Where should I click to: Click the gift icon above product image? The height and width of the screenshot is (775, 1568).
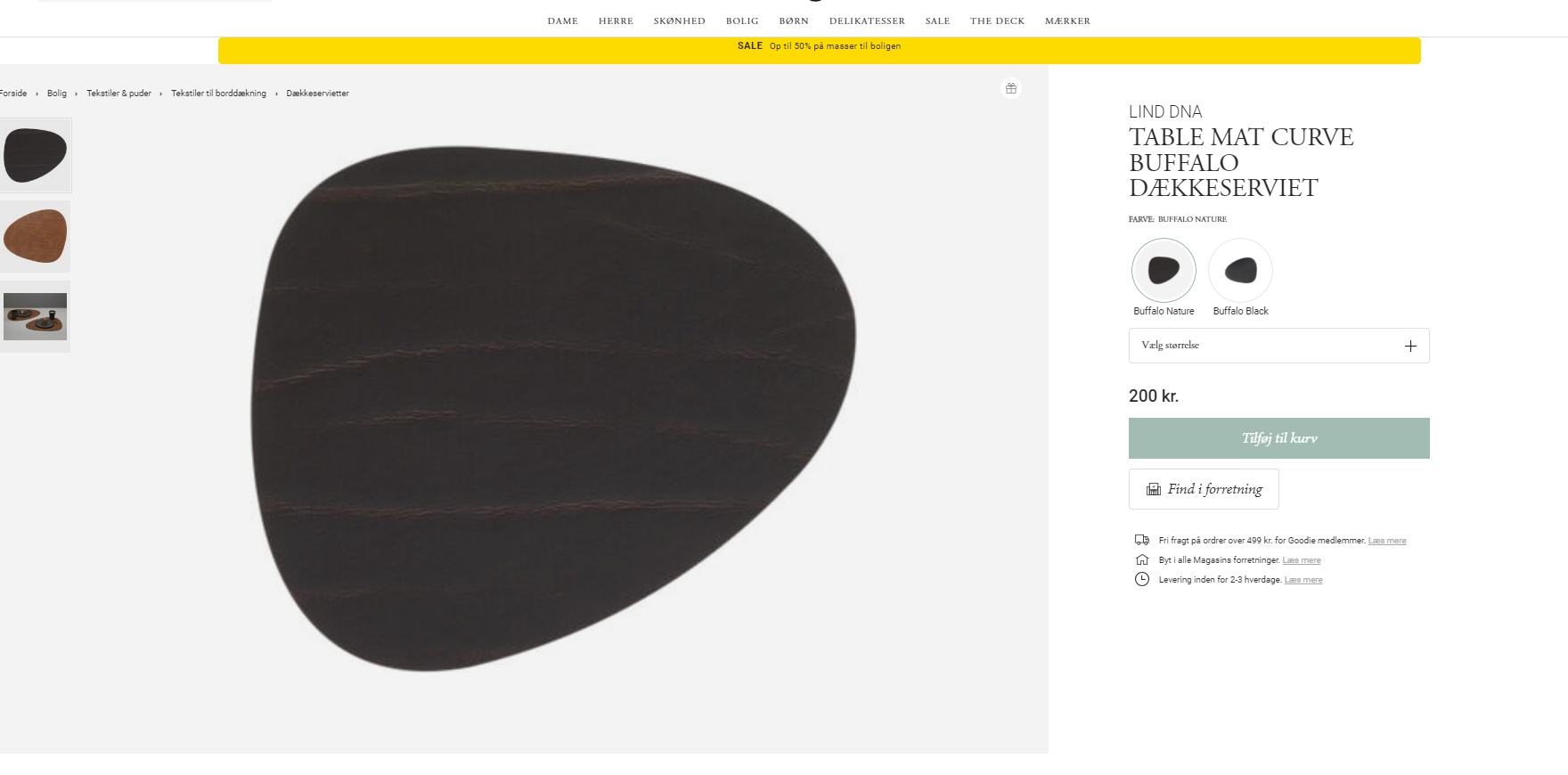click(1011, 88)
